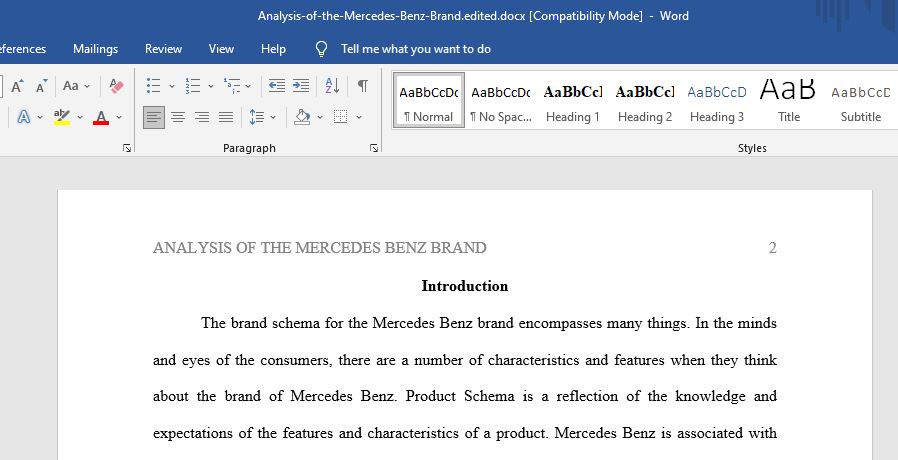Screen dimensions: 898x460
Task: Expand shading color dropdown arrow
Action: point(320,117)
